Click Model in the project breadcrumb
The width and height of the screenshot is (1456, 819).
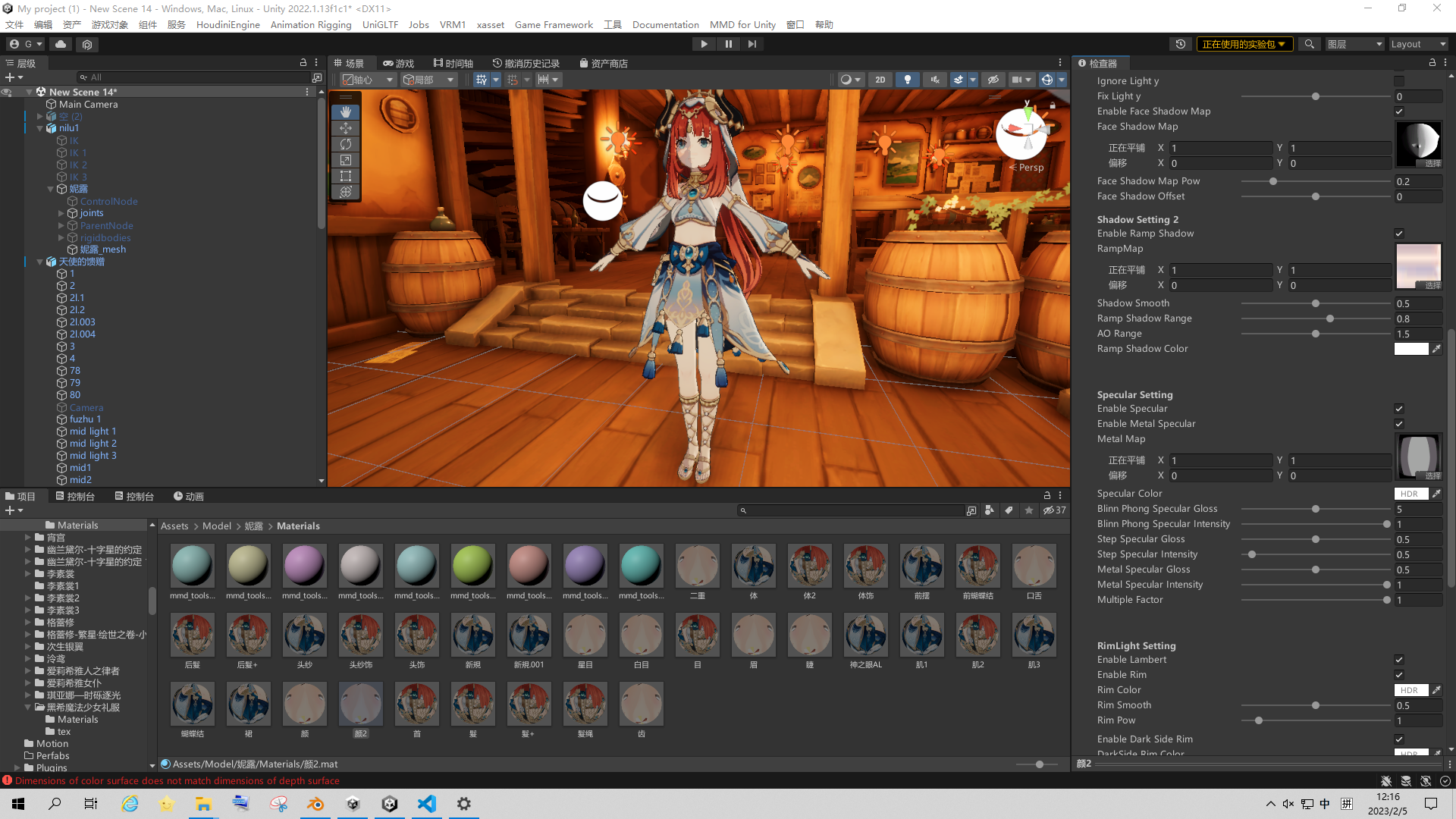click(x=216, y=526)
